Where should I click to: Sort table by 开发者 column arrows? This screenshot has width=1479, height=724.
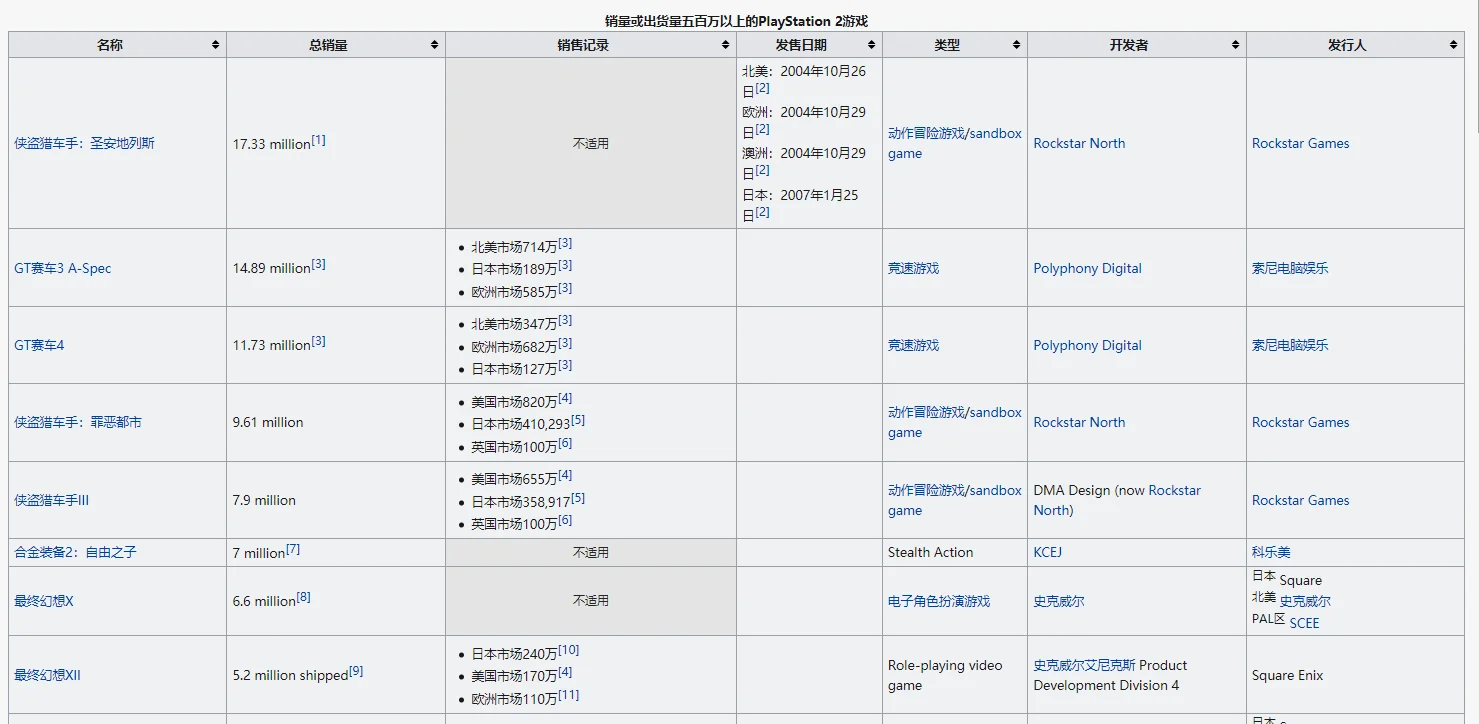click(1235, 45)
